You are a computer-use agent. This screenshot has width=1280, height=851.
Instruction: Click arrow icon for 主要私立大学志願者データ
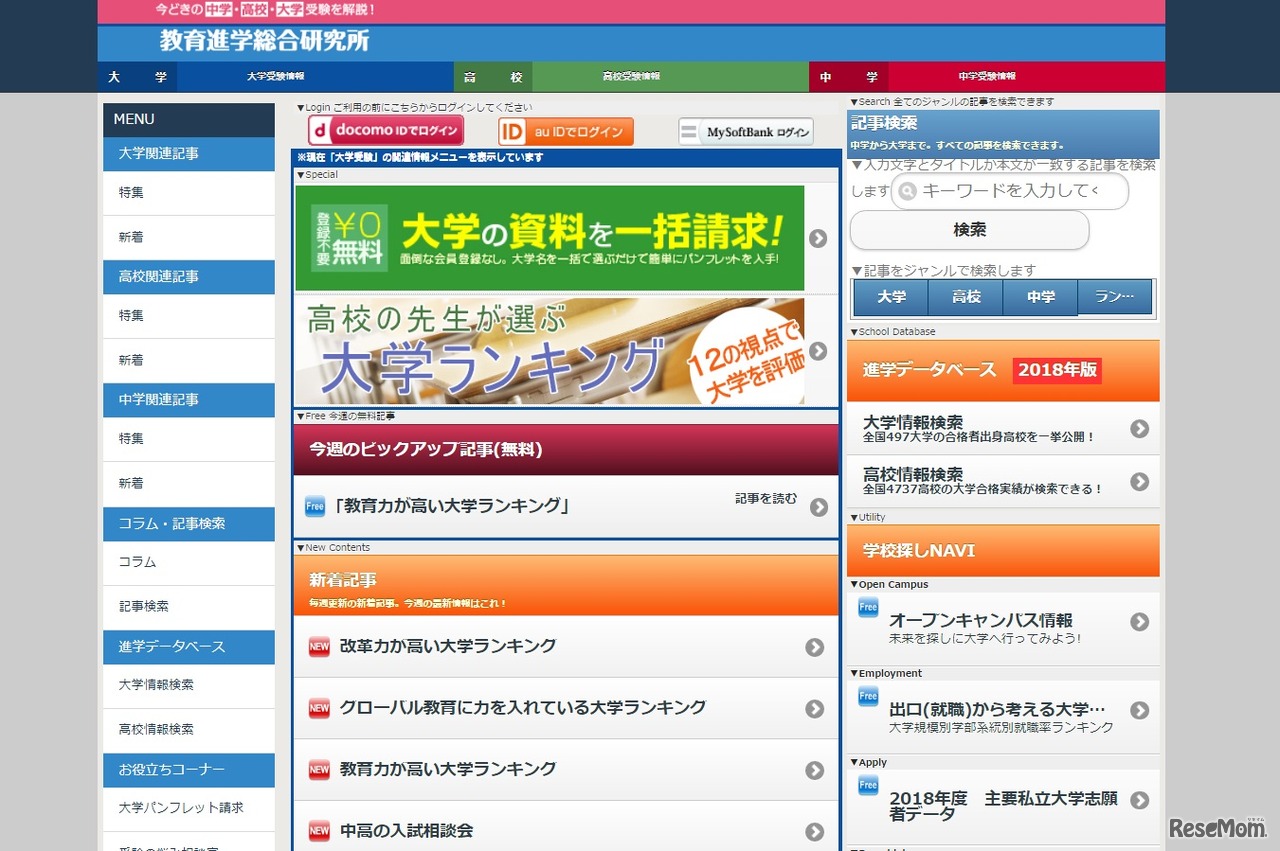(x=1140, y=800)
